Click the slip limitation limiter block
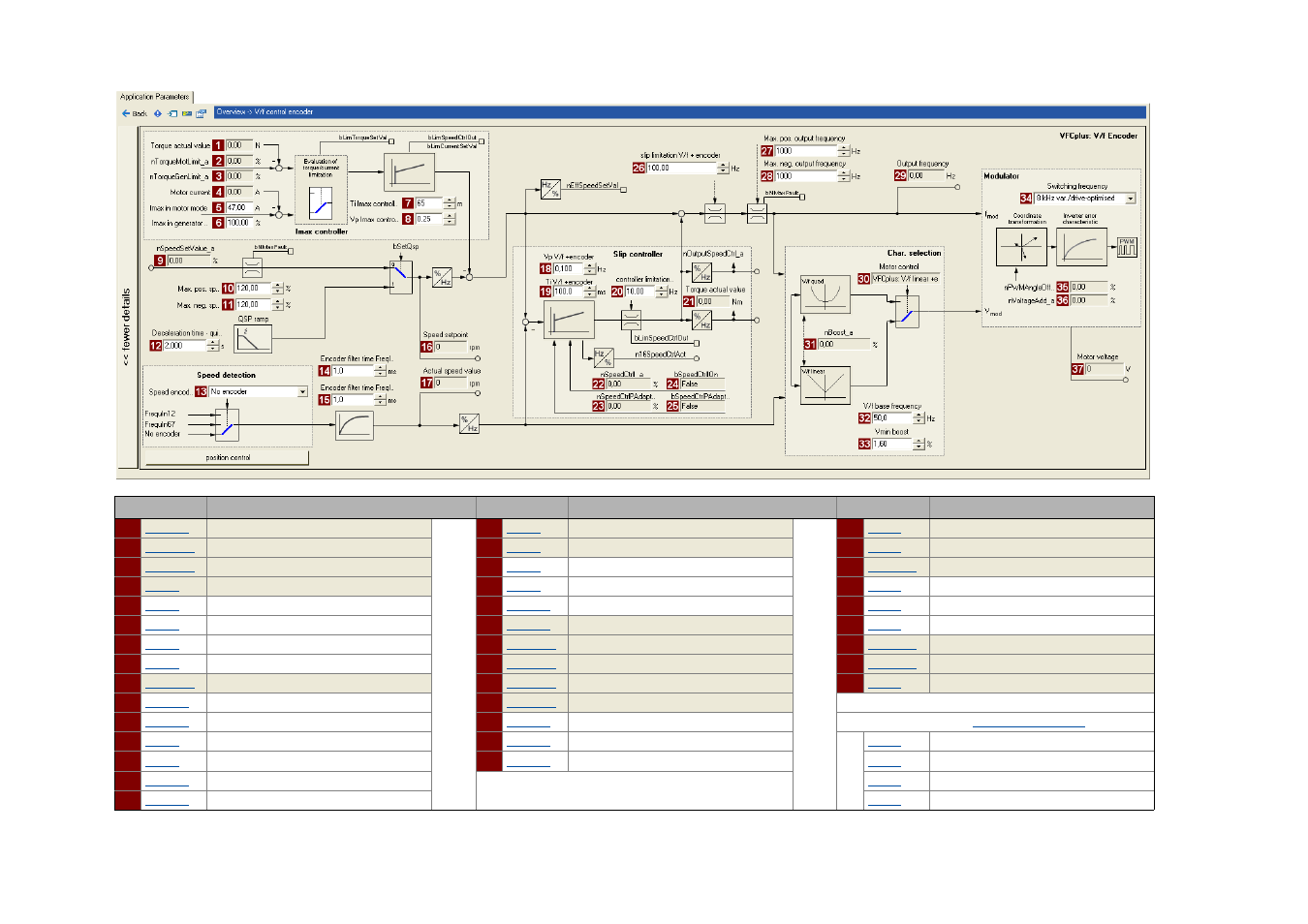 (x=714, y=213)
